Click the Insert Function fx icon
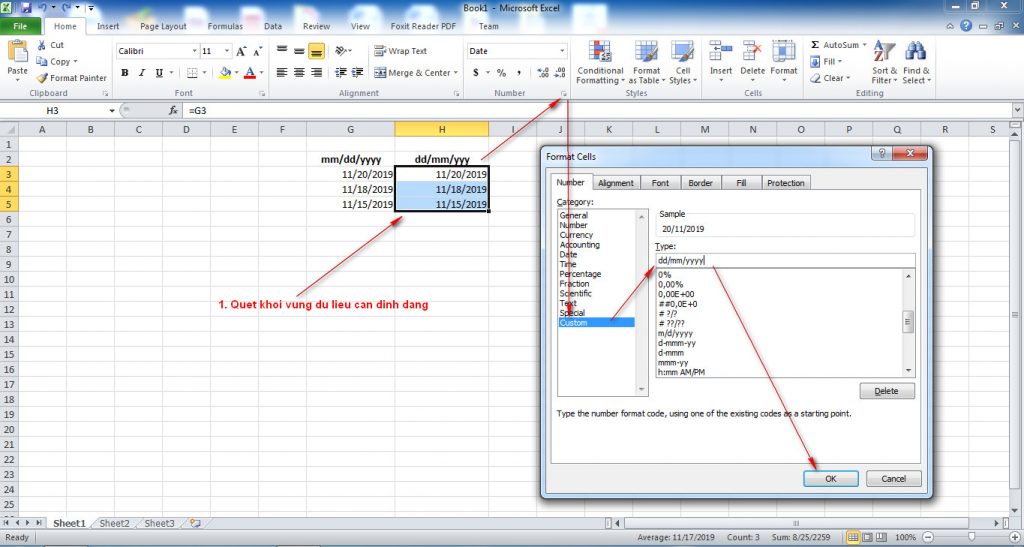 (x=173, y=111)
